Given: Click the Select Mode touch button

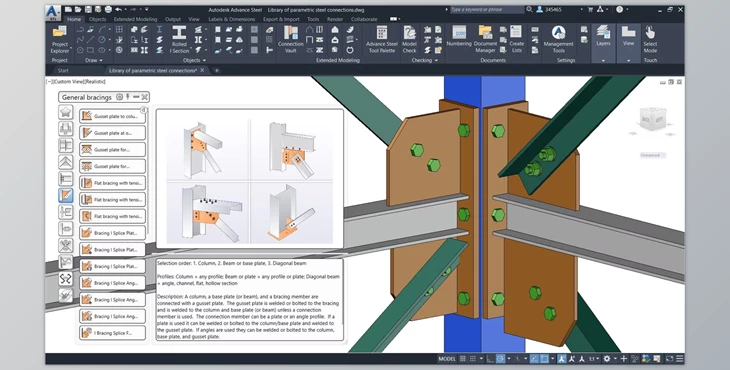Looking at the screenshot, I should pos(650,39).
